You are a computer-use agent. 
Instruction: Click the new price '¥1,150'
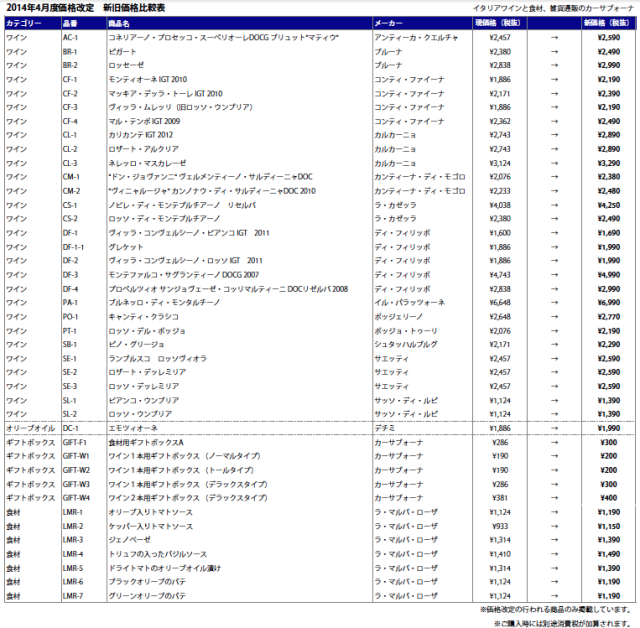tap(609, 527)
